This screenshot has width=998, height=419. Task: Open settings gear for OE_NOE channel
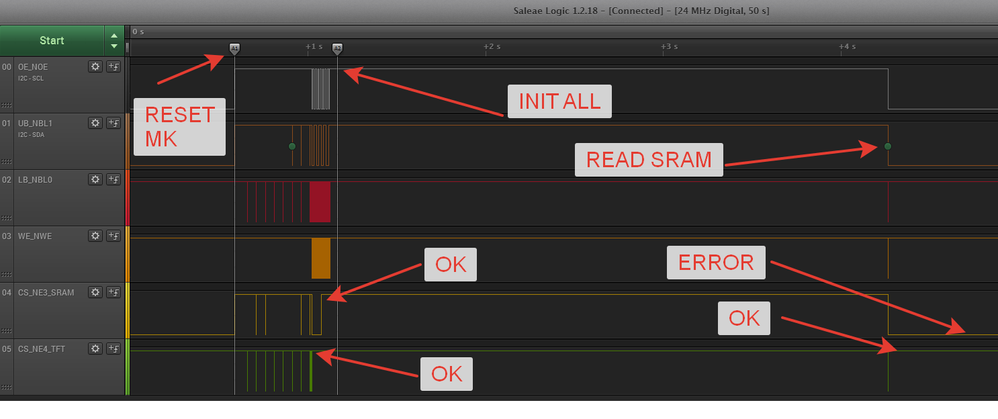point(95,67)
